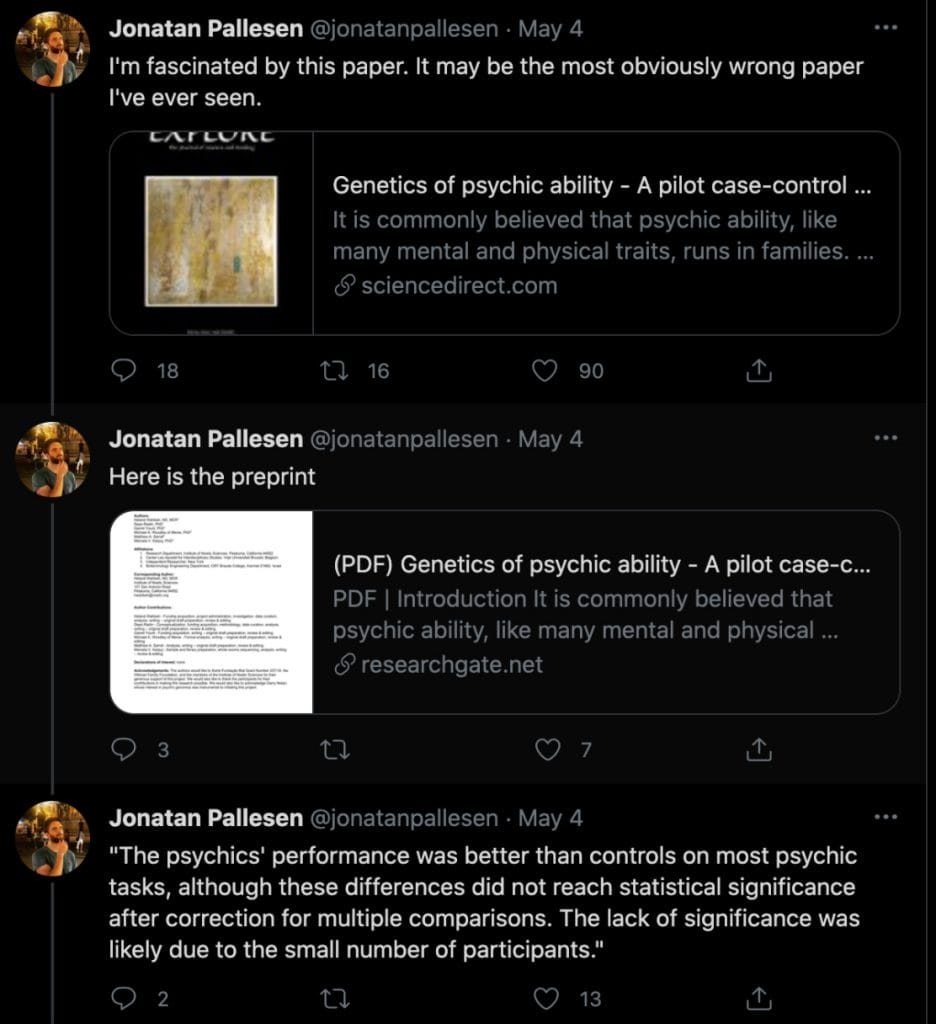Screen dimensions: 936x1024
Task: Share the first tweet via the share icon
Action: pyautogui.click(x=760, y=370)
